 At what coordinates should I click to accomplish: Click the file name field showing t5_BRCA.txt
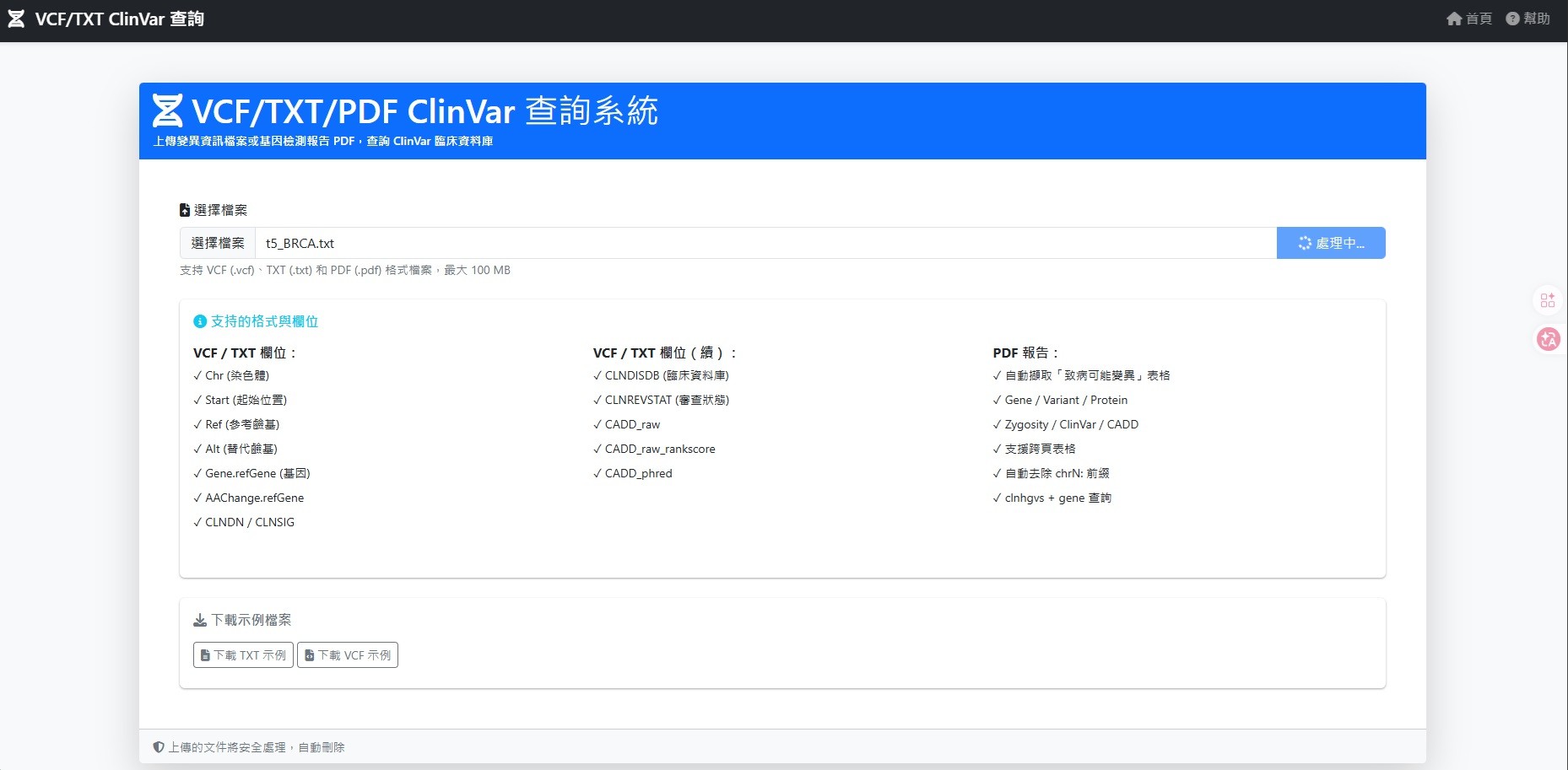pyautogui.click(x=766, y=243)
